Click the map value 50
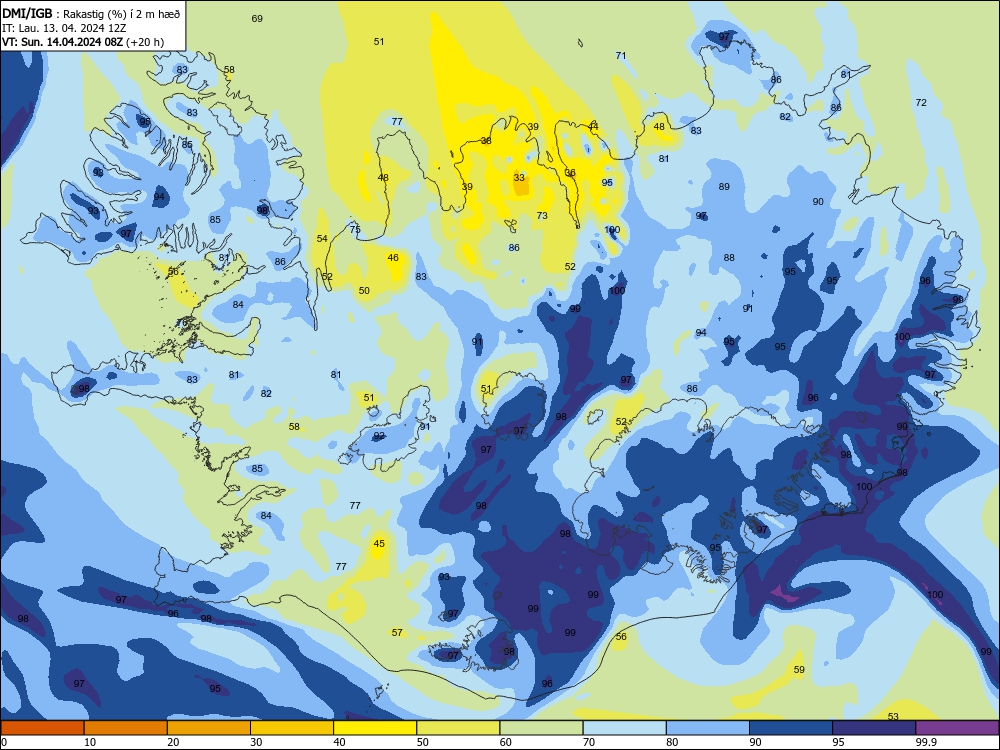Screen dimensions: 1000x750 click(364, 291)
